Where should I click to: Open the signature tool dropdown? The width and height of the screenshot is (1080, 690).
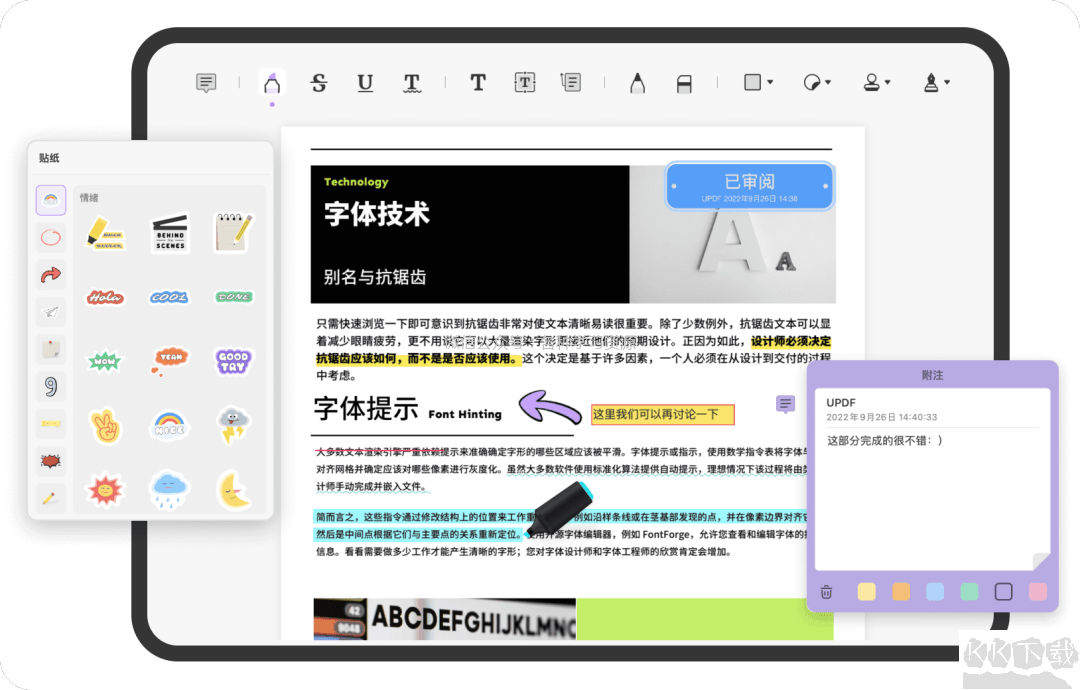coord(936,83)
